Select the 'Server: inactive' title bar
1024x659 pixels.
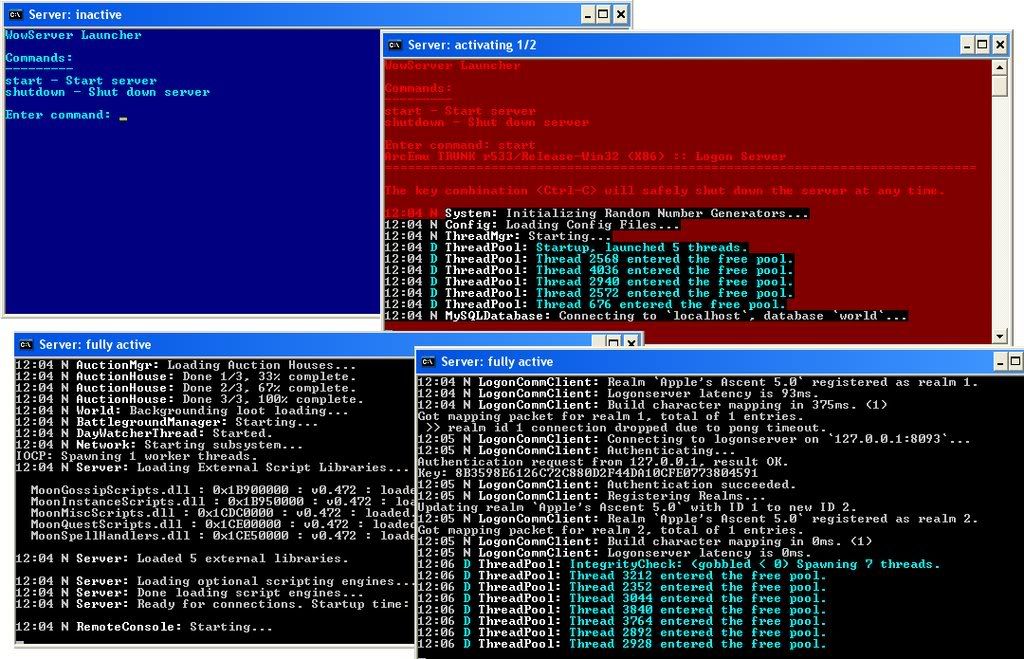[300, 14]
